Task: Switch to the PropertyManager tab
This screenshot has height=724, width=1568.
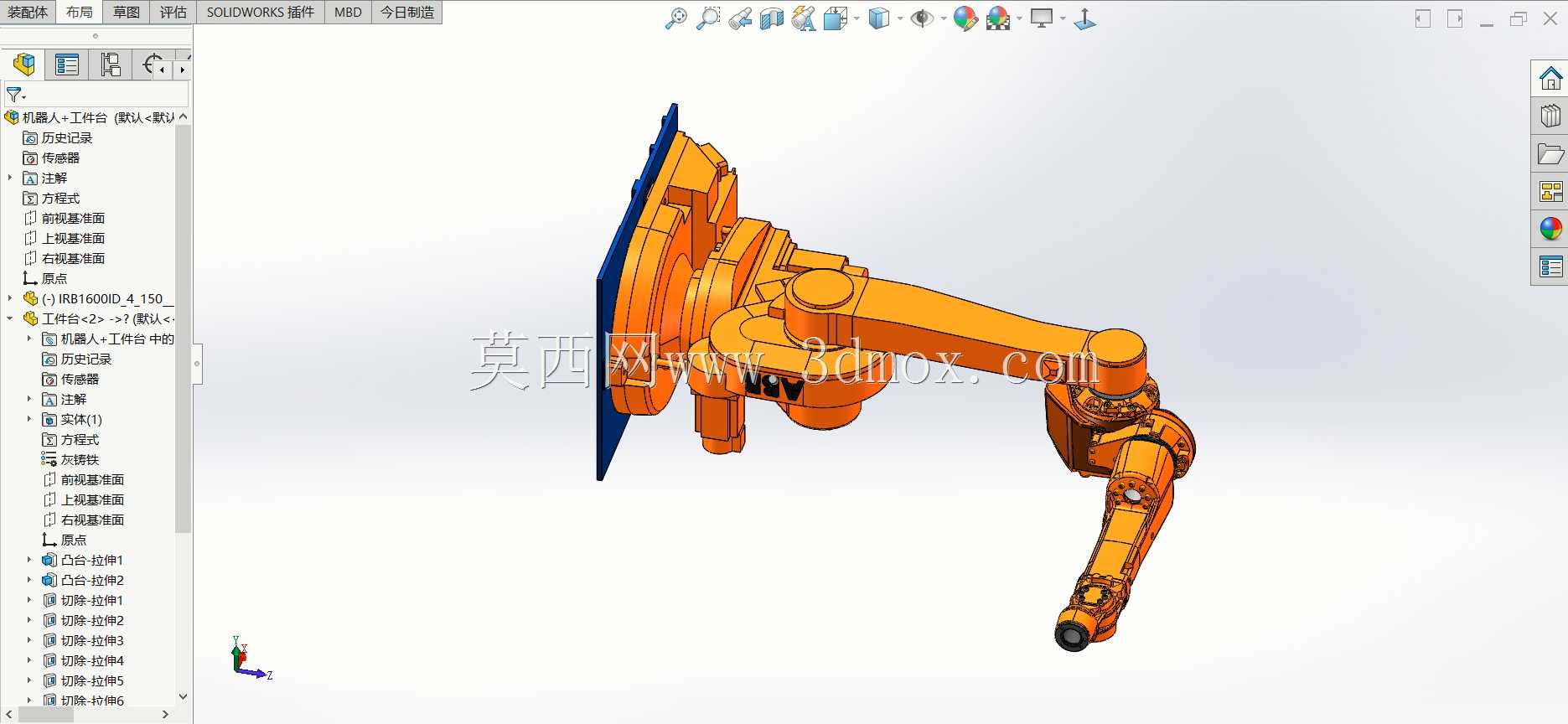Action: point(66,65)
